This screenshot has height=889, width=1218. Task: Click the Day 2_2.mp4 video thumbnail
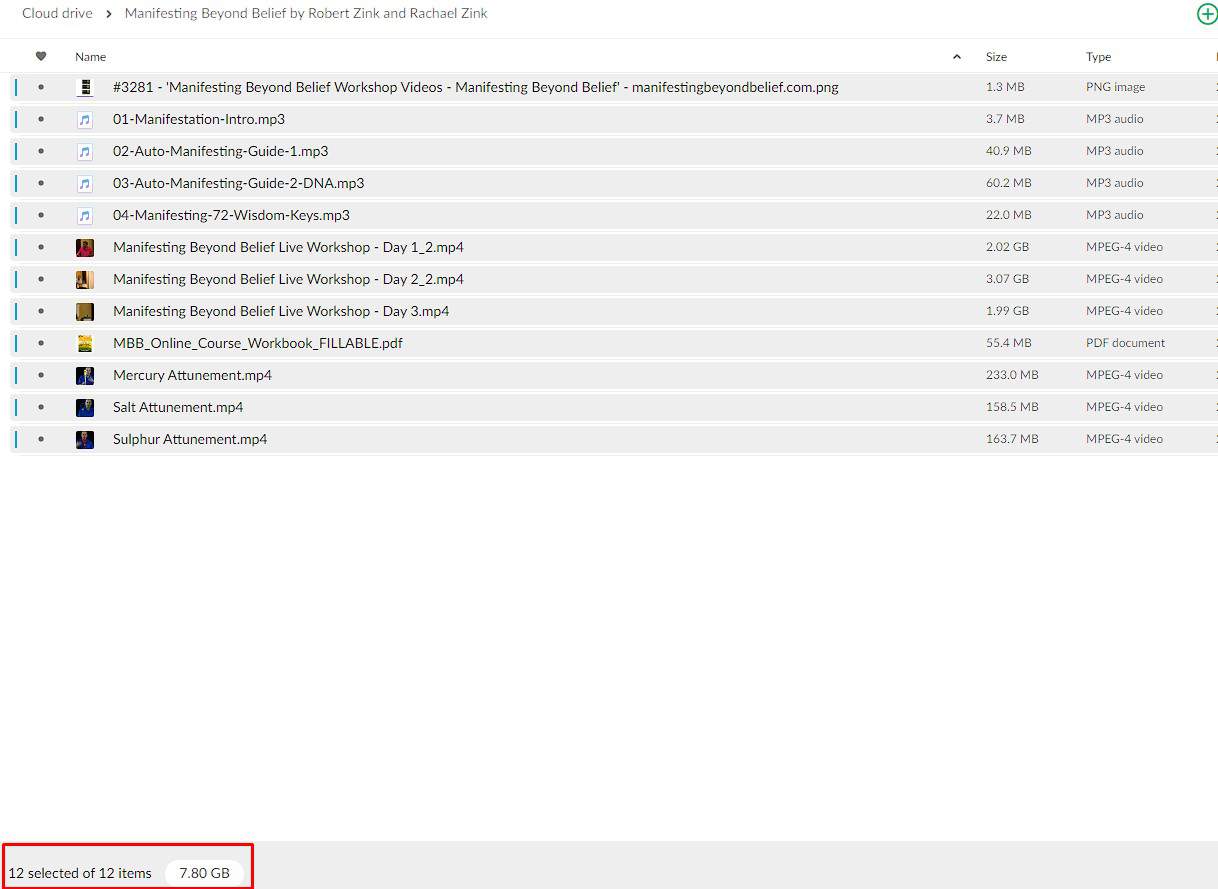coord(85,279)
